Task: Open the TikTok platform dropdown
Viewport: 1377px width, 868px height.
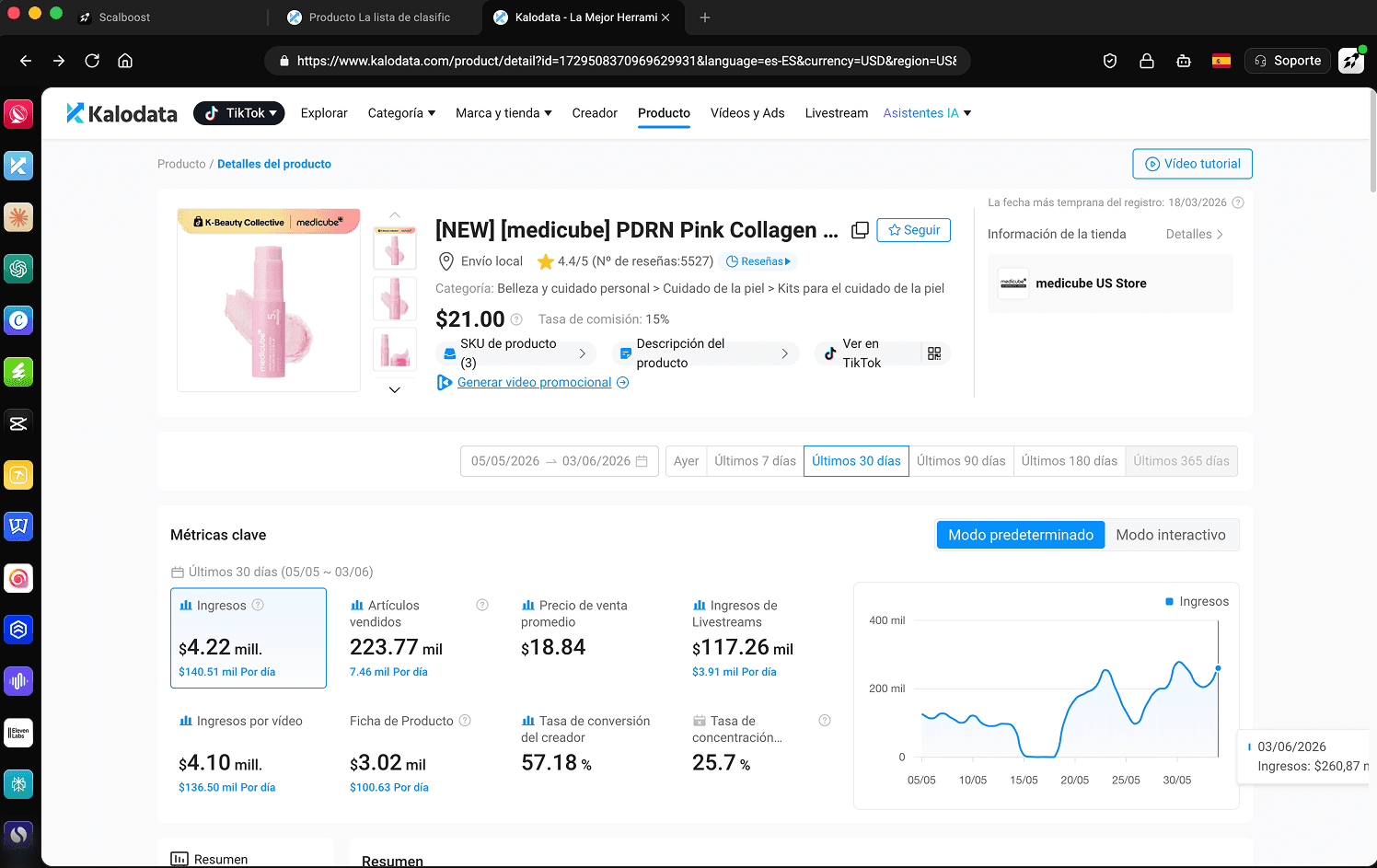Action: point(239,113)
